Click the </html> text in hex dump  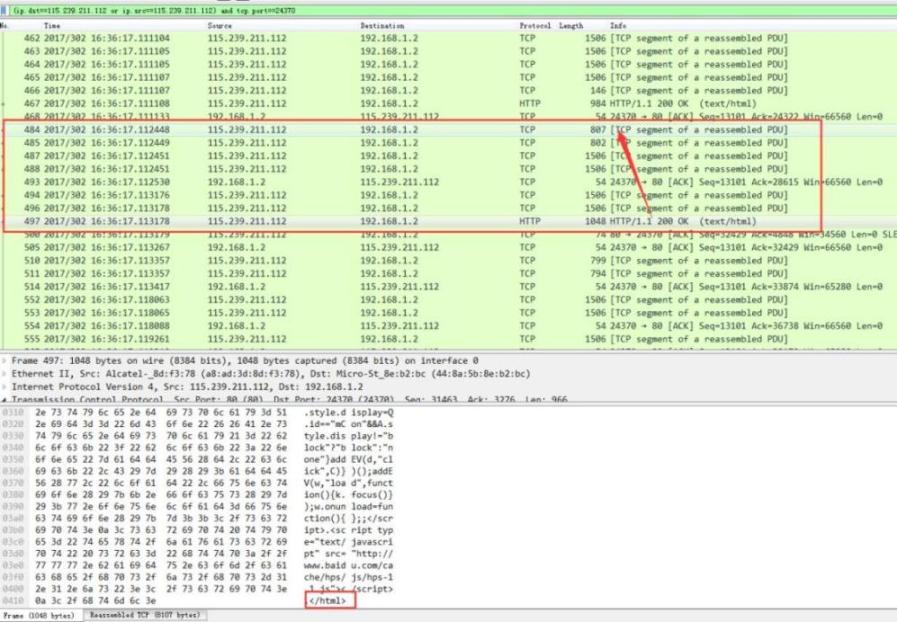330,601
